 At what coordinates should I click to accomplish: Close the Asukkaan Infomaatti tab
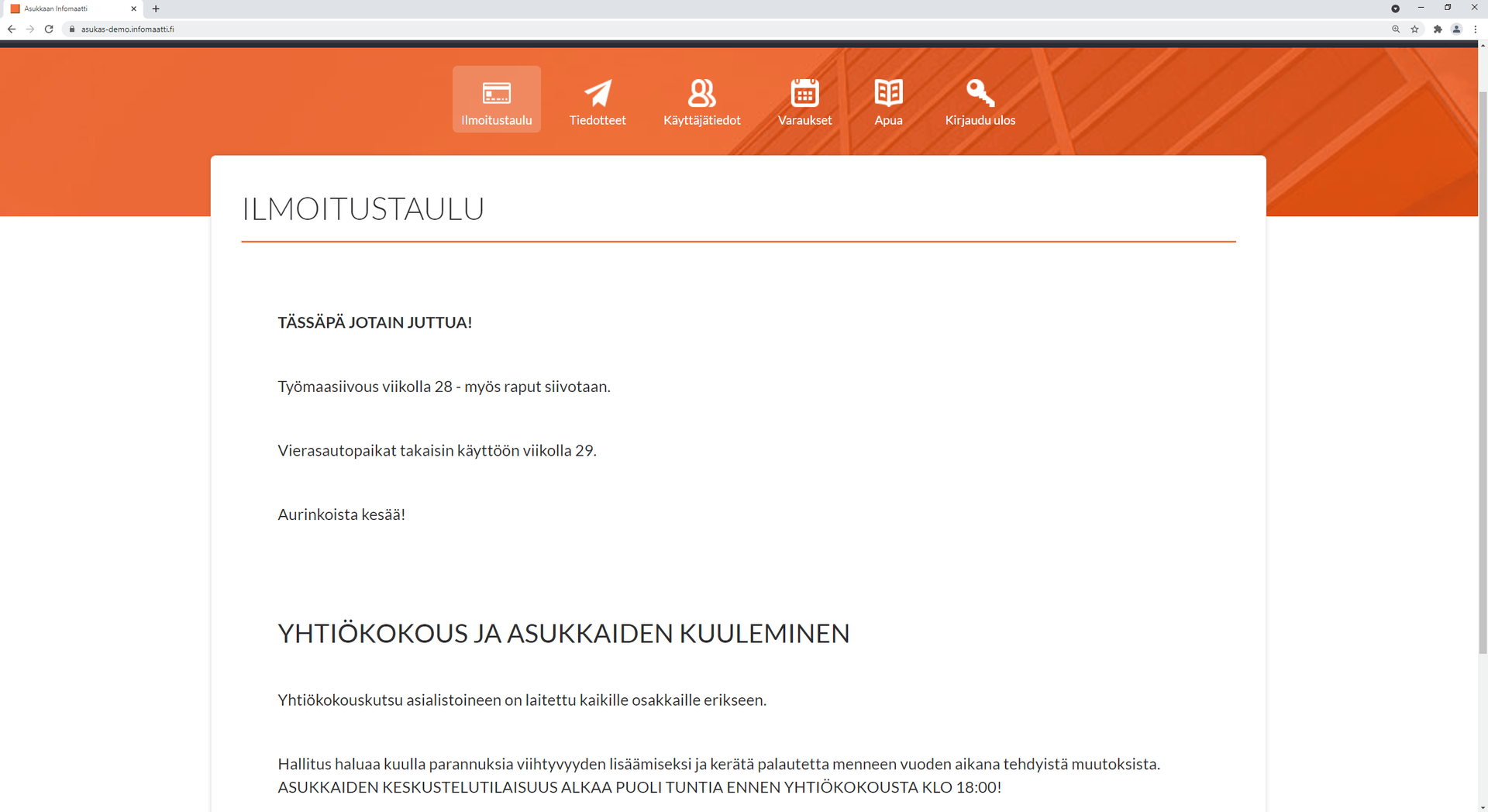tap(133, 9)
